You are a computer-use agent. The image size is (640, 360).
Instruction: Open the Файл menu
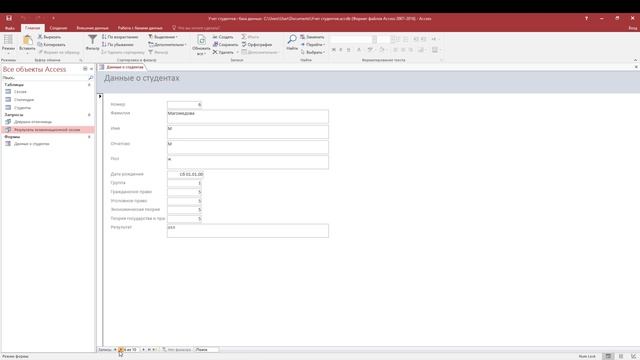click(x=10, y=28)
